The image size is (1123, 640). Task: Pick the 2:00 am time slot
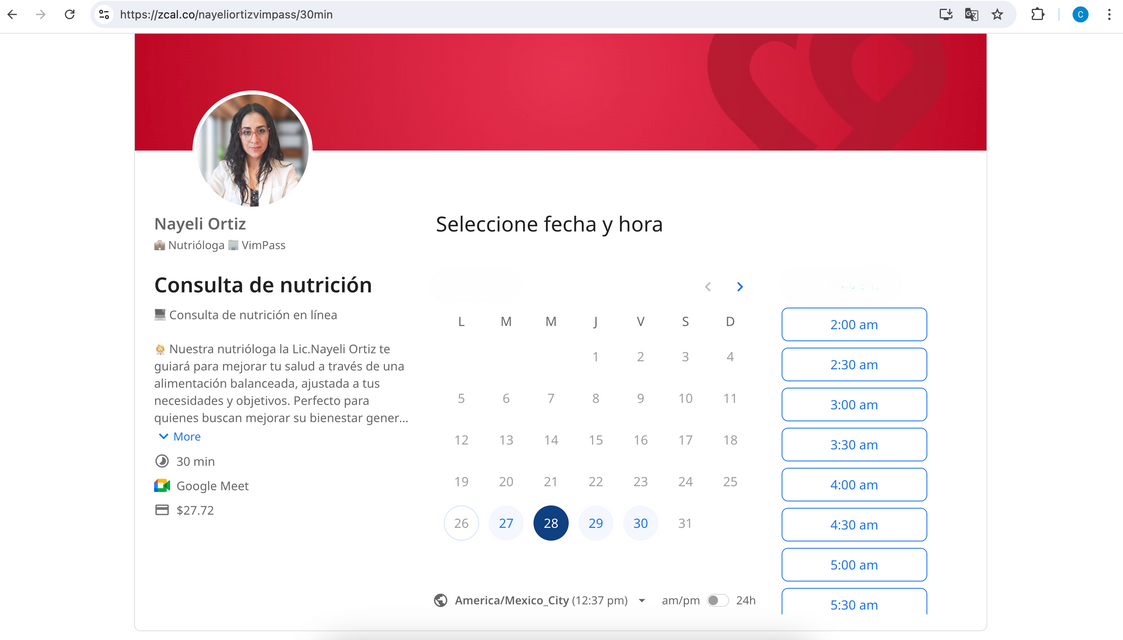point(854,325)
